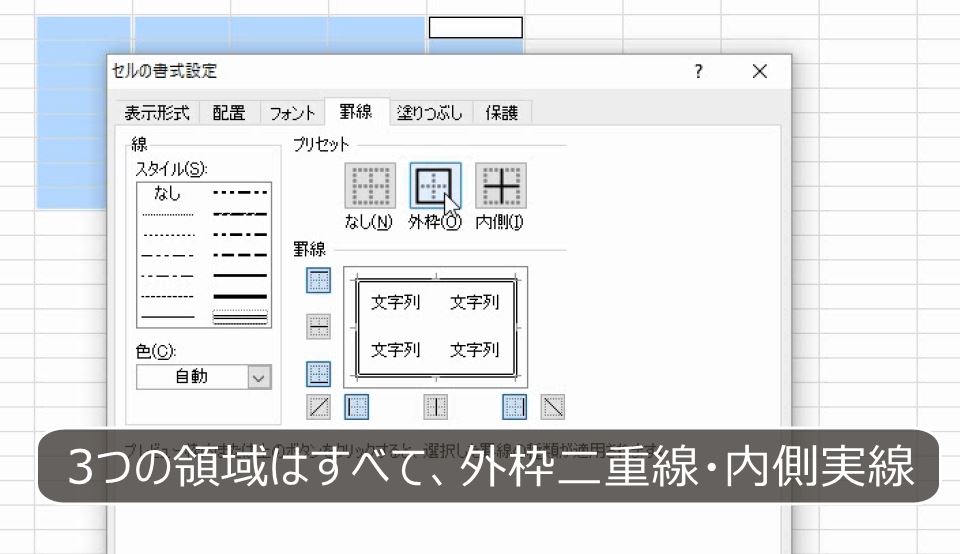Image resolution: width=960 pixels, height=554 pixels.
Task: Click the top-left 文字列 preview cell
Action: point(396,302)
